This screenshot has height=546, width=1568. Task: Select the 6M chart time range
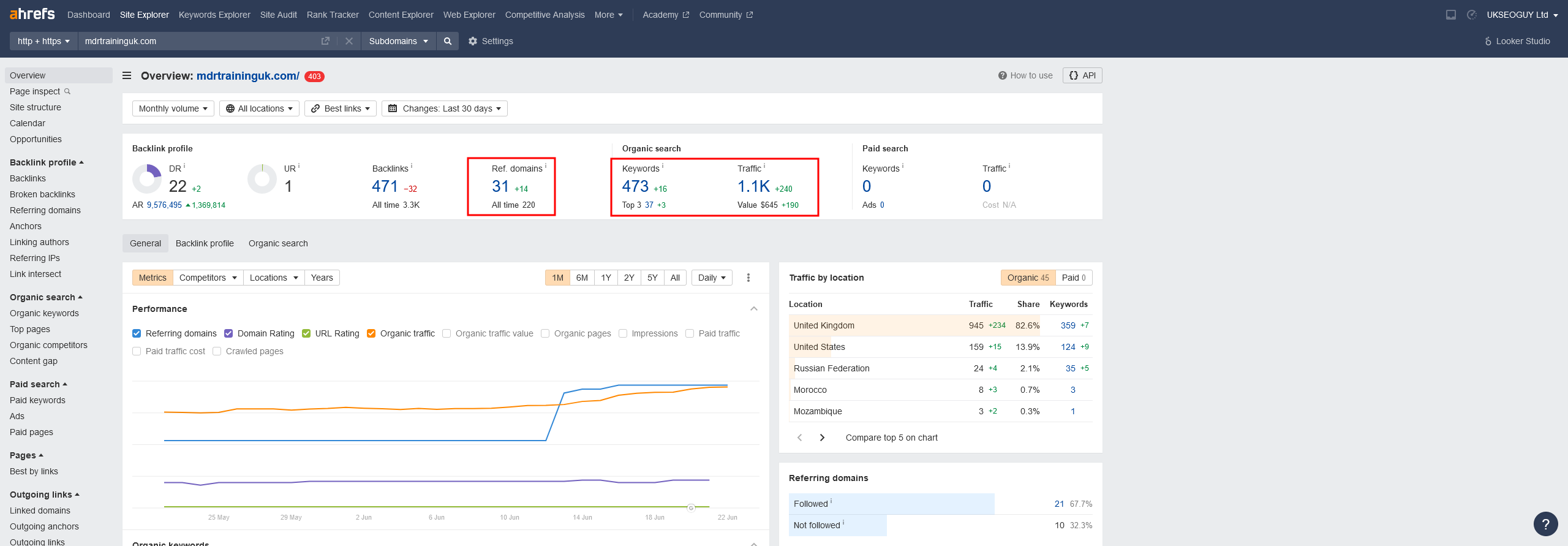pyautogui.click(x=582, y=278)
